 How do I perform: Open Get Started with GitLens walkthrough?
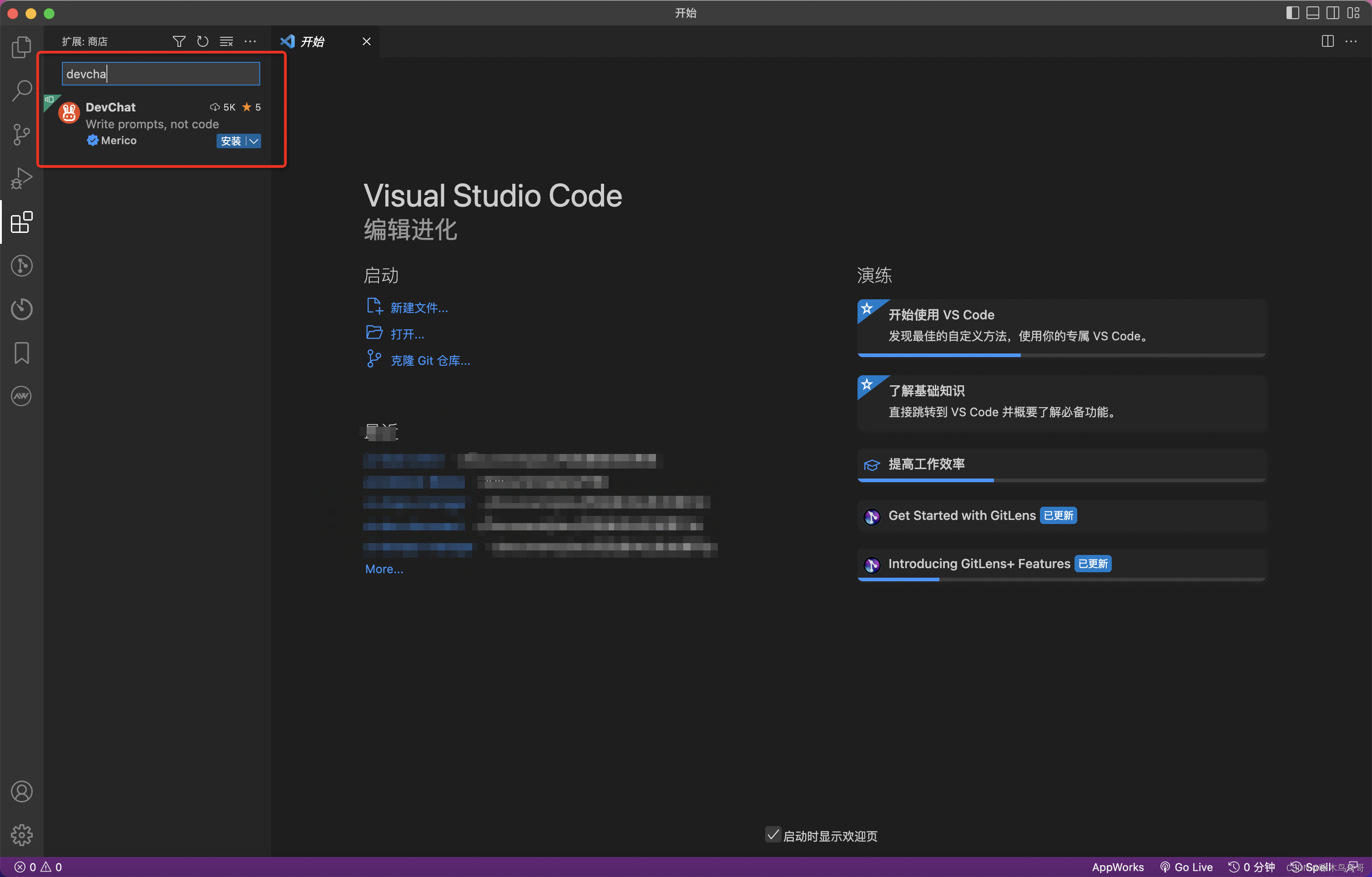pyautogui.click(x=1061, y=516)
